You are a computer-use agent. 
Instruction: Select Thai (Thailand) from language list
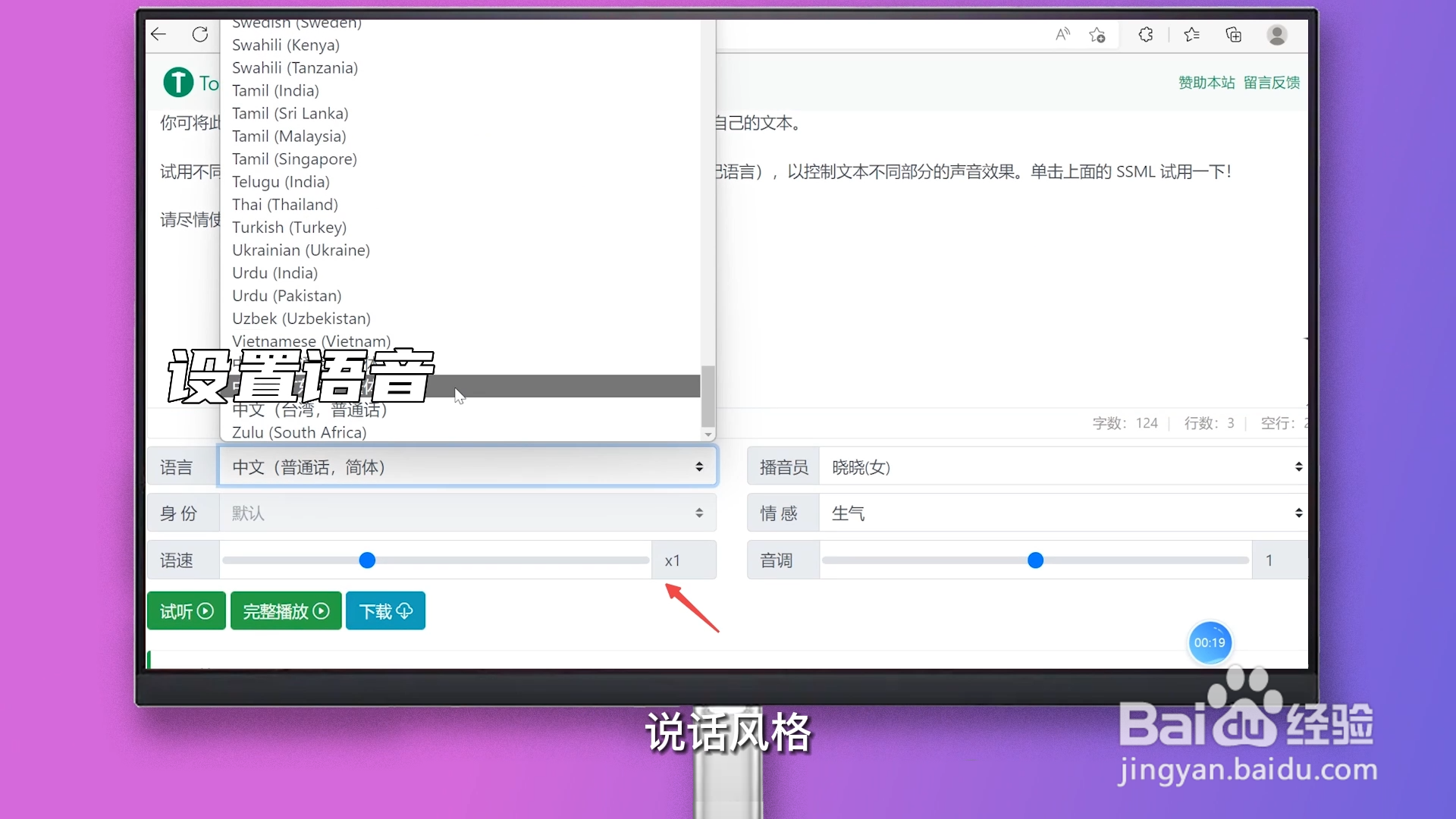tap(284, 204)
